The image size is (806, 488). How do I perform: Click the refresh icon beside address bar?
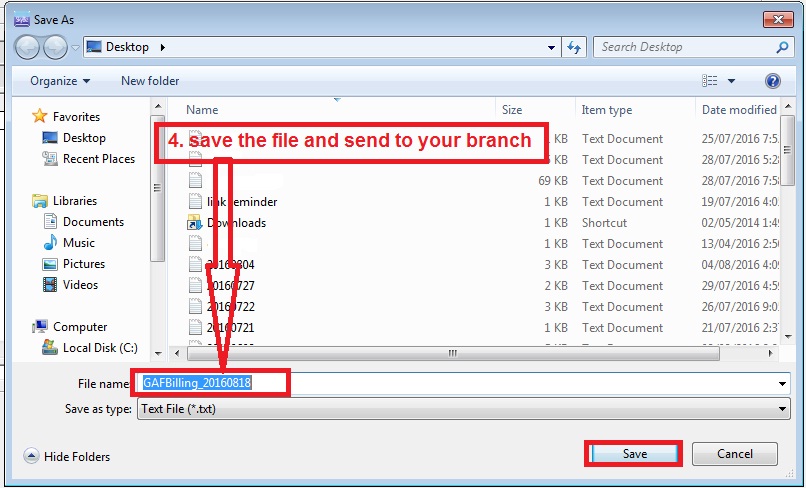coord(575,47)
